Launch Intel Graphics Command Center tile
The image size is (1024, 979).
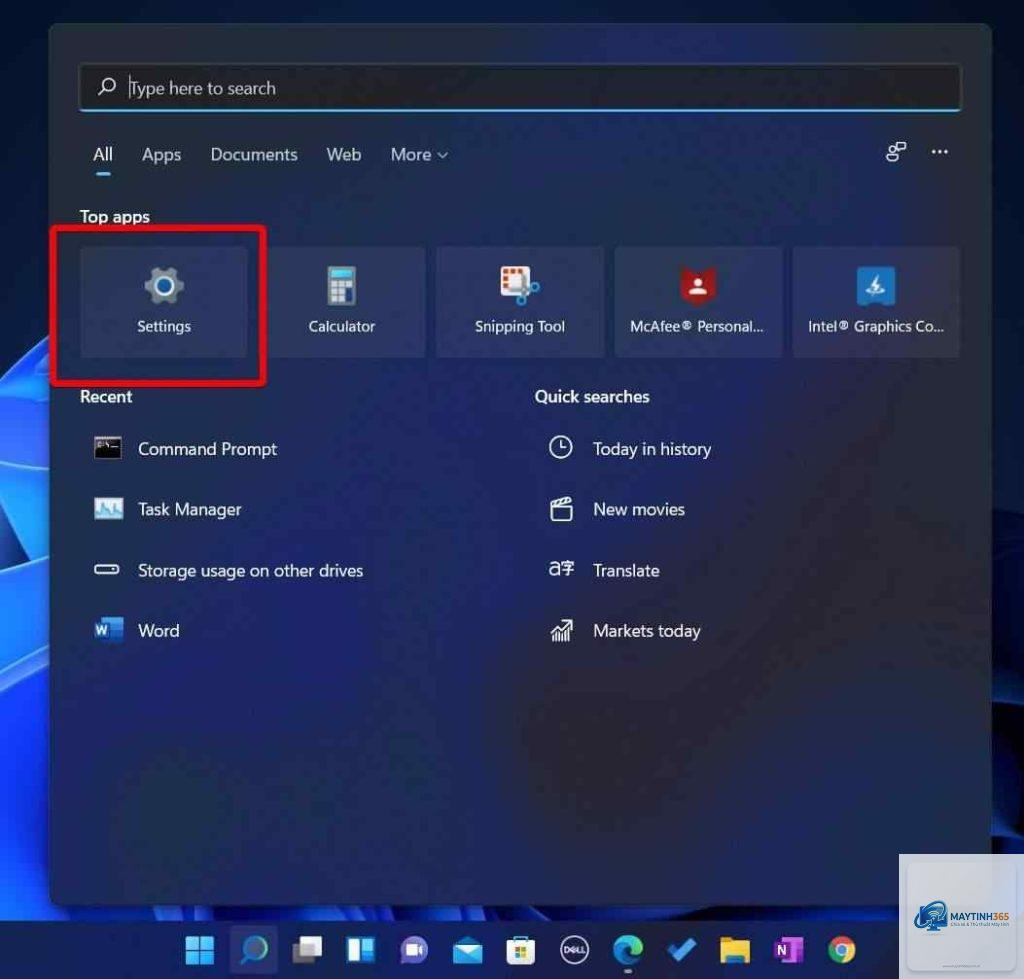click(876, 302)
